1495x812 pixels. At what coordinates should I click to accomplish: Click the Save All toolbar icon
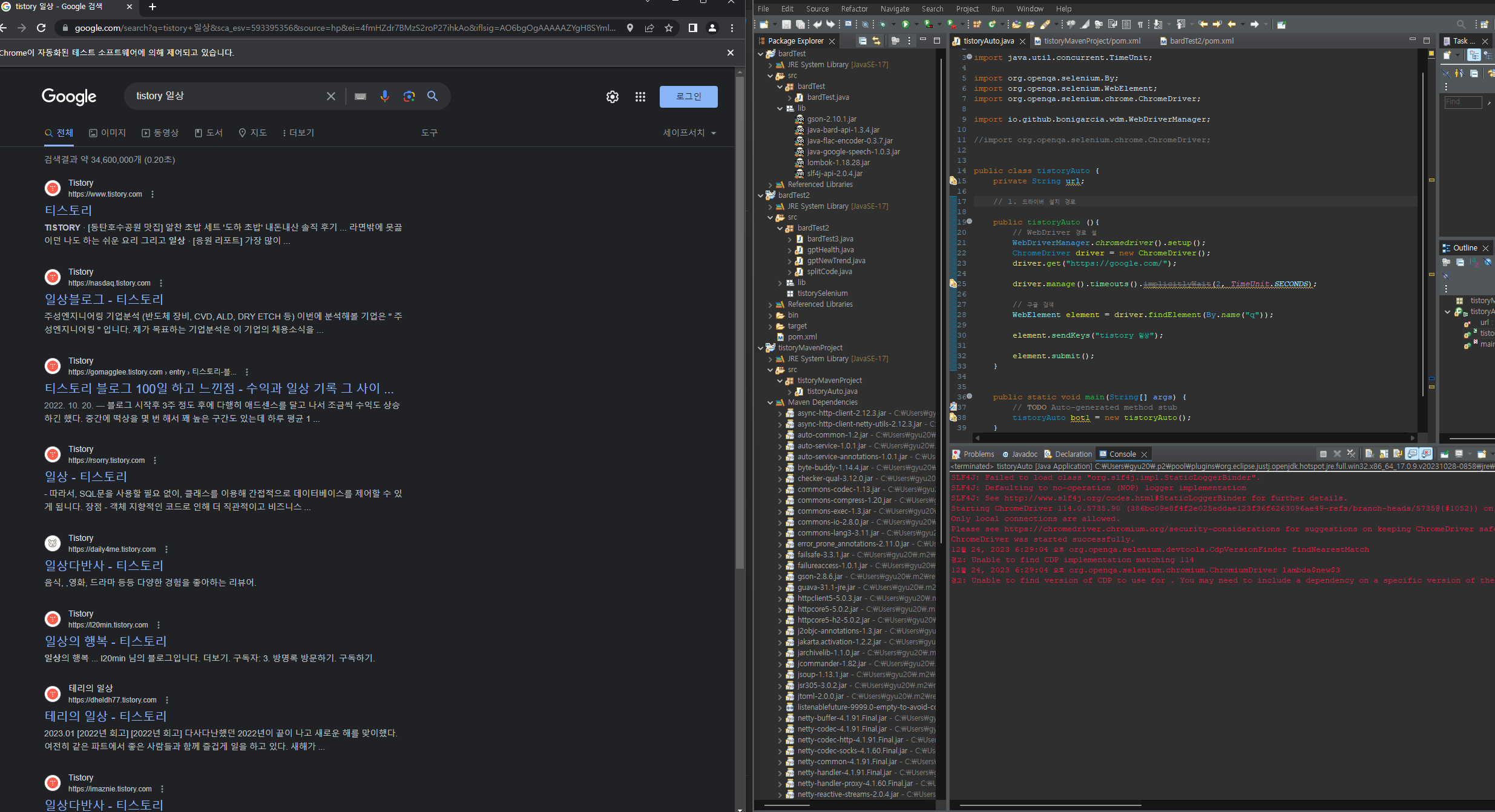click(800, 24)
